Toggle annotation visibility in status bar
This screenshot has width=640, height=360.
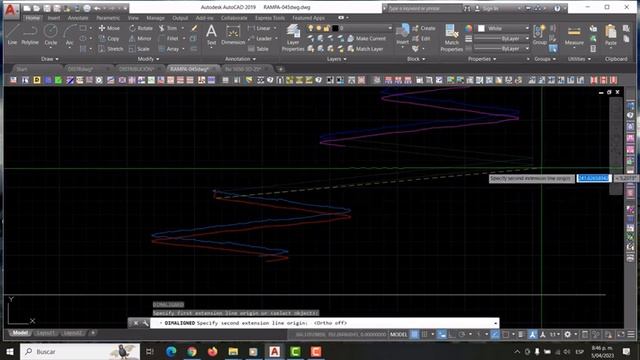coord(532,334)
